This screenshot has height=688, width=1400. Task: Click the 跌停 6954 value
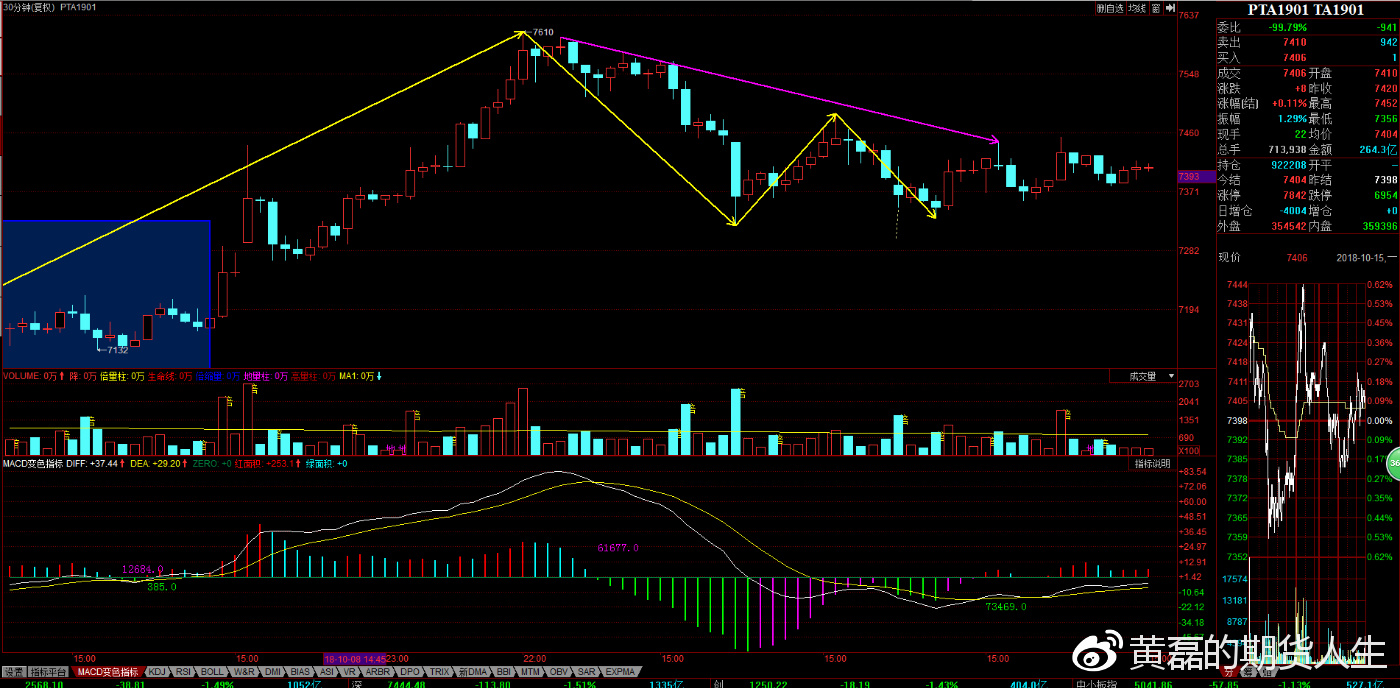1384,195
